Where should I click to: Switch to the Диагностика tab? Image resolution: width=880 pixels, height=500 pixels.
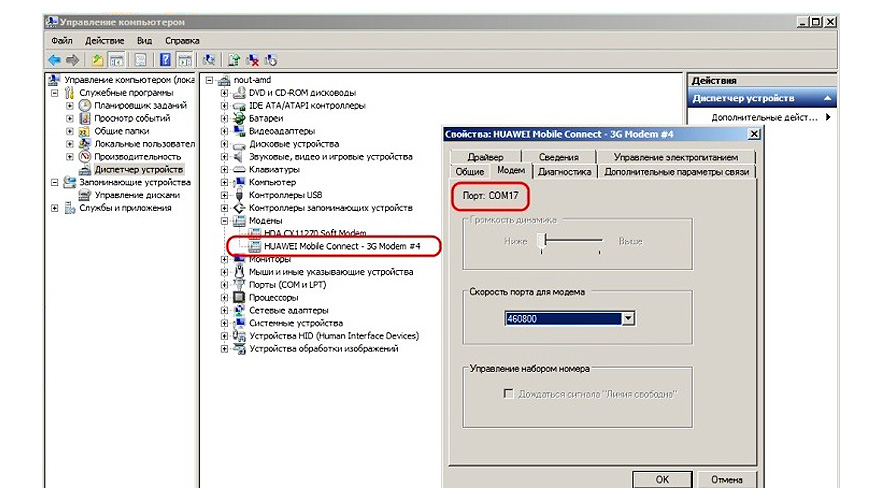tap(565, 172)
